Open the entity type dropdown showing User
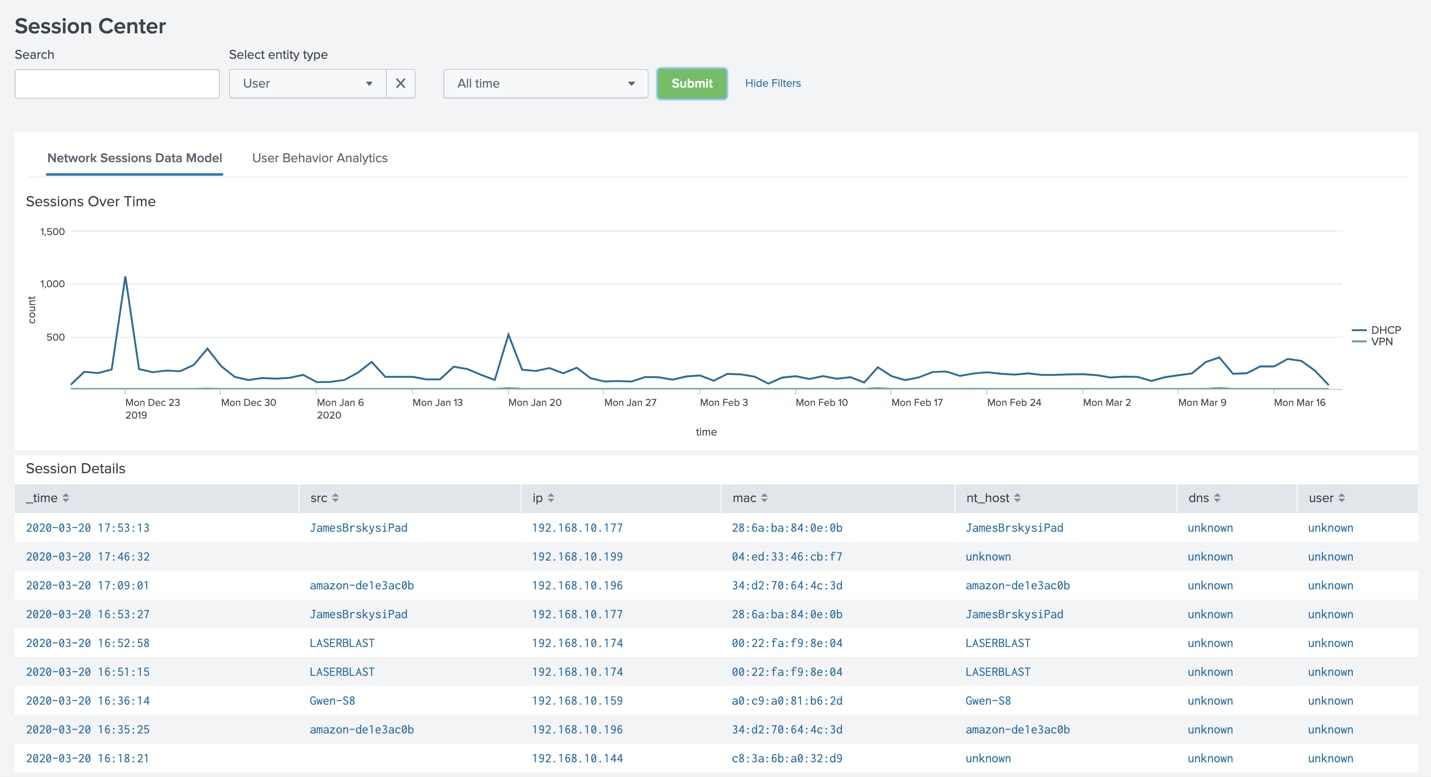This screenshot has width=1431, height=777. tap(308, 83)
